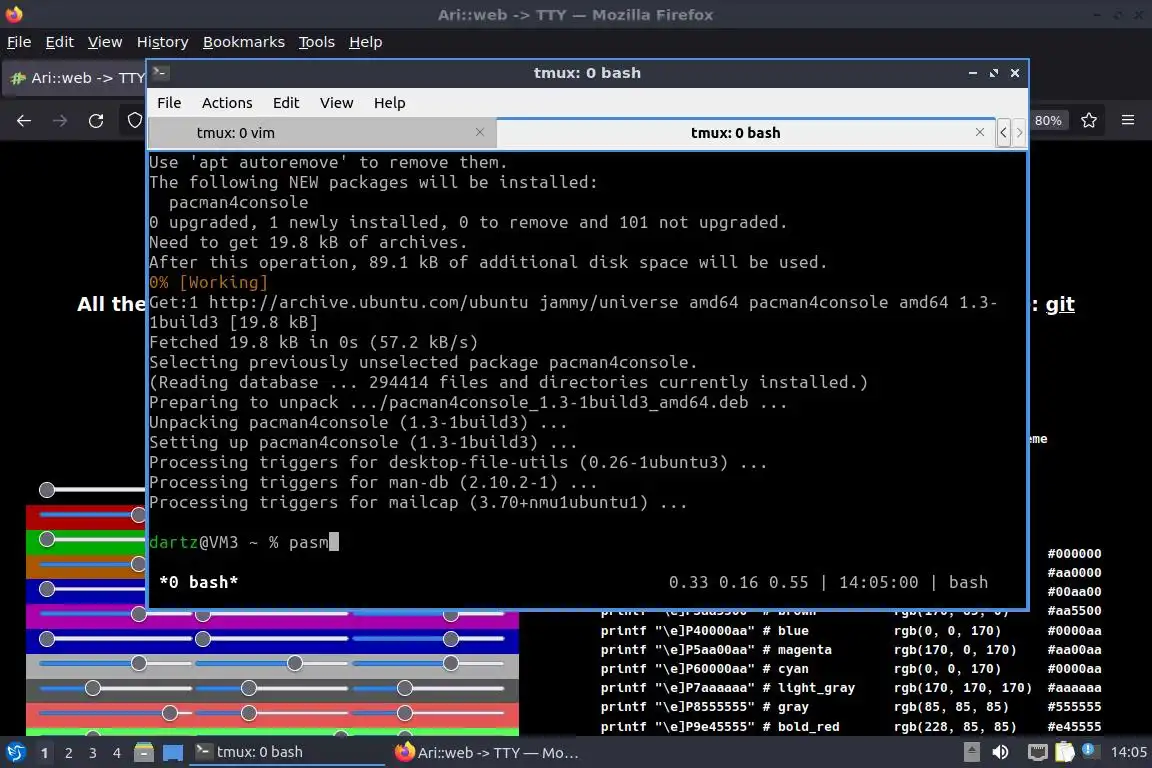Switch to workspace 4 in the pager
Screen dimensions: 1152x768
click(x=117, y=753)
